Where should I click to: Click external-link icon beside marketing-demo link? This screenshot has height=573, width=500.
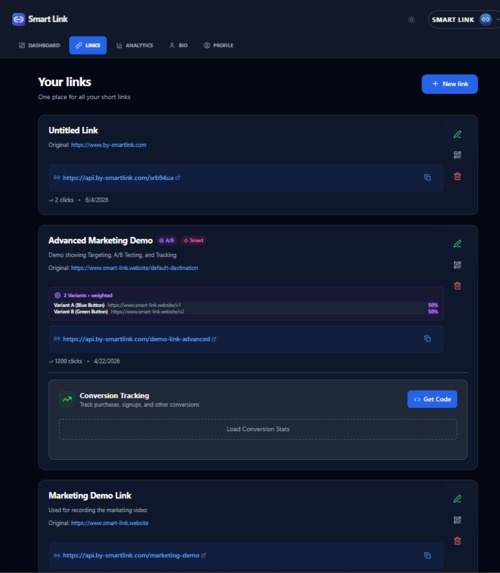[204, 555]
